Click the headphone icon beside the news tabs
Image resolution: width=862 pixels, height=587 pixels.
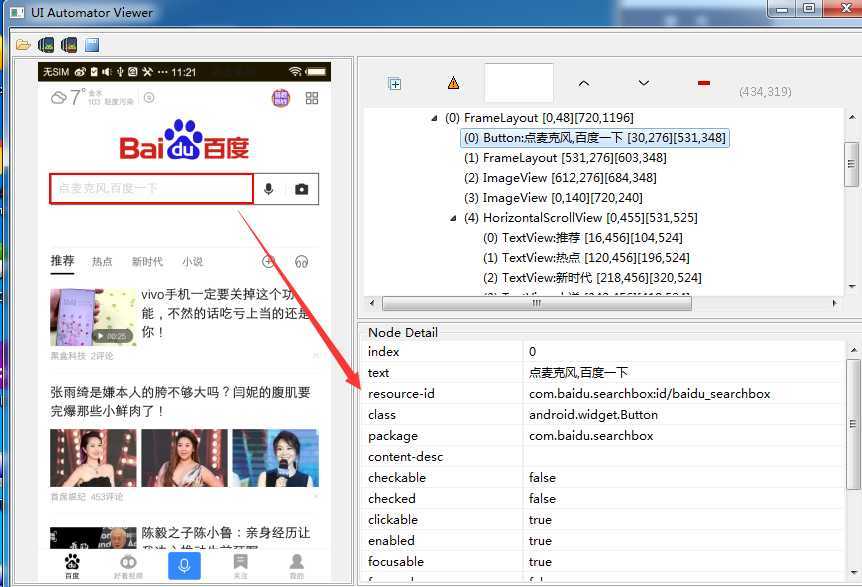point(301,262)
